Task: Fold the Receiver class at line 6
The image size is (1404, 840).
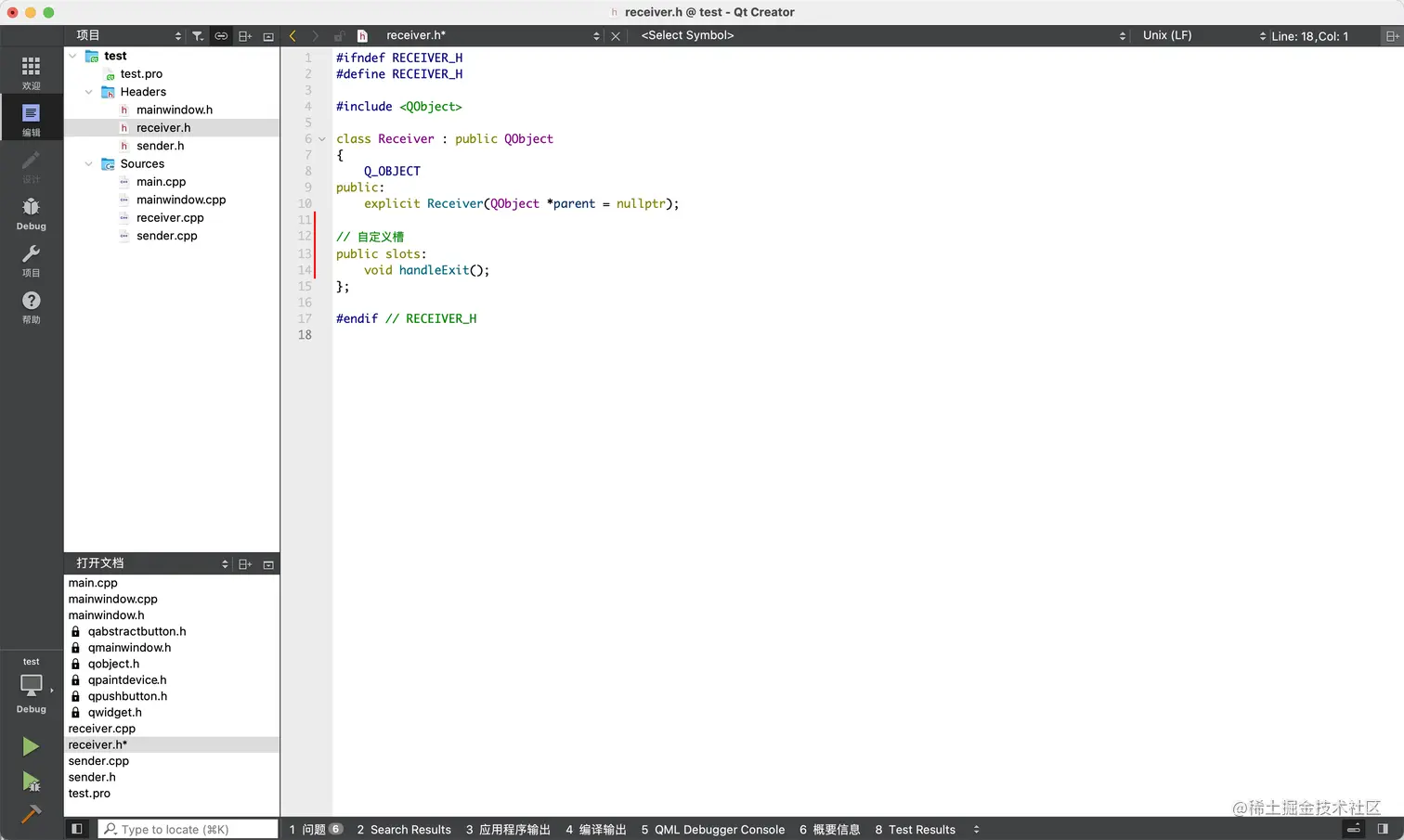Action: (x=322, y=139)
